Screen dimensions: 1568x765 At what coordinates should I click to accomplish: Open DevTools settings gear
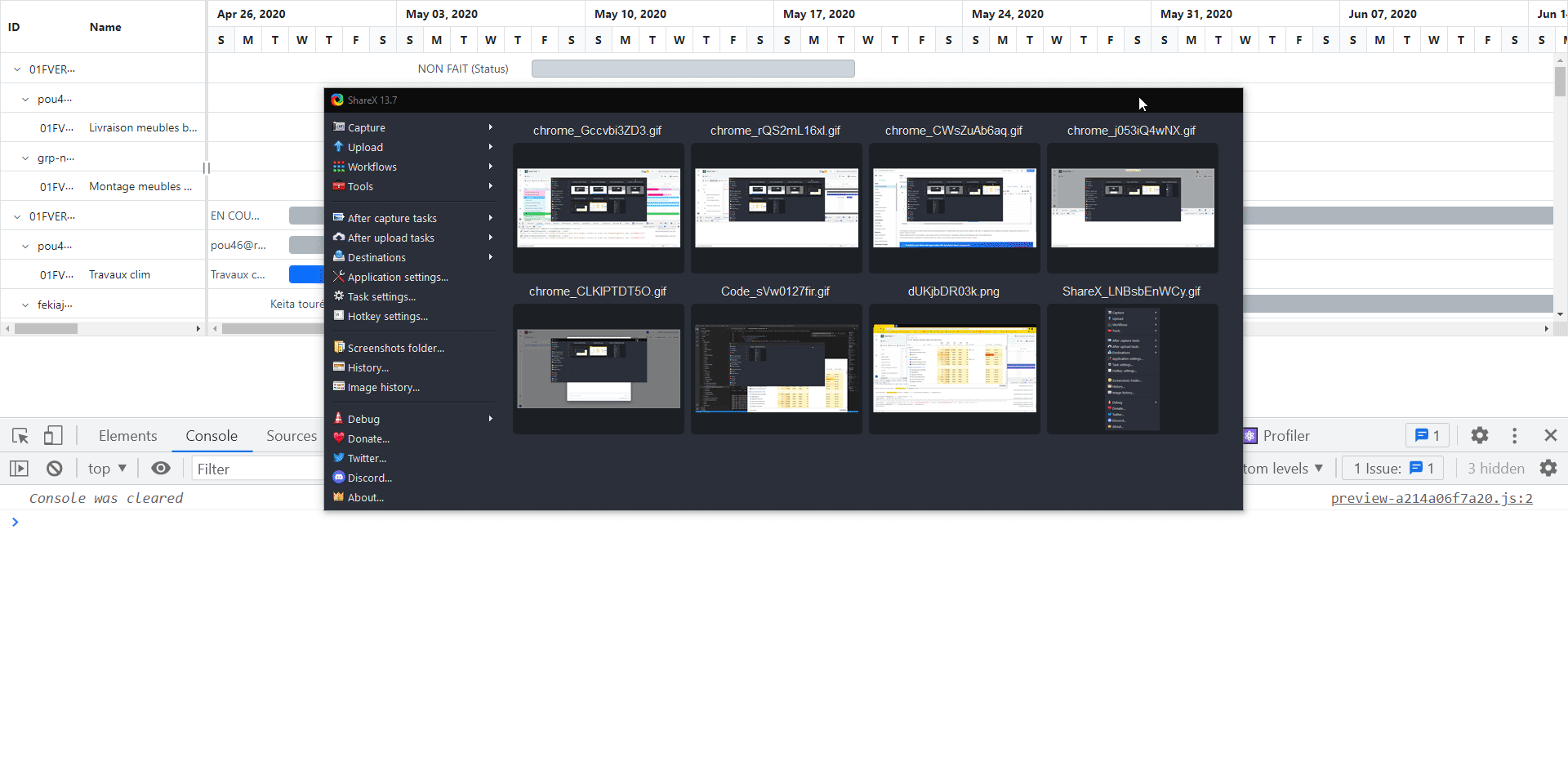(1479, 436)
